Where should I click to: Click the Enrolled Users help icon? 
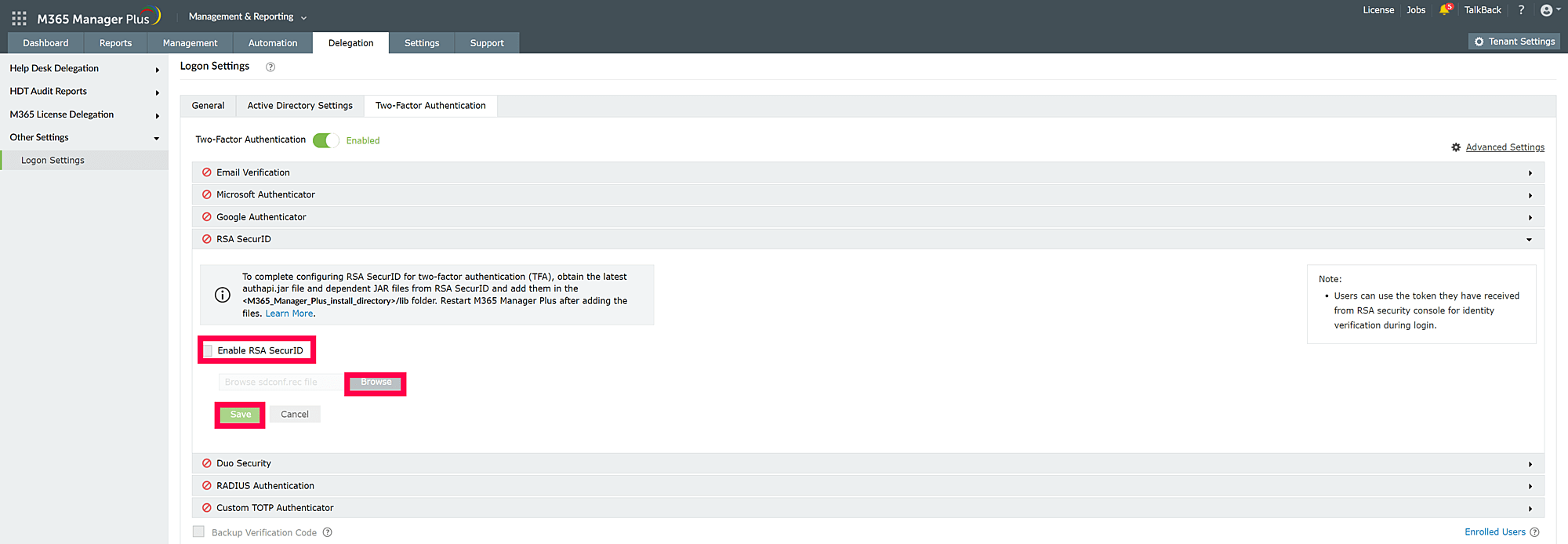pyautogui.click(x=1534, y=532)
